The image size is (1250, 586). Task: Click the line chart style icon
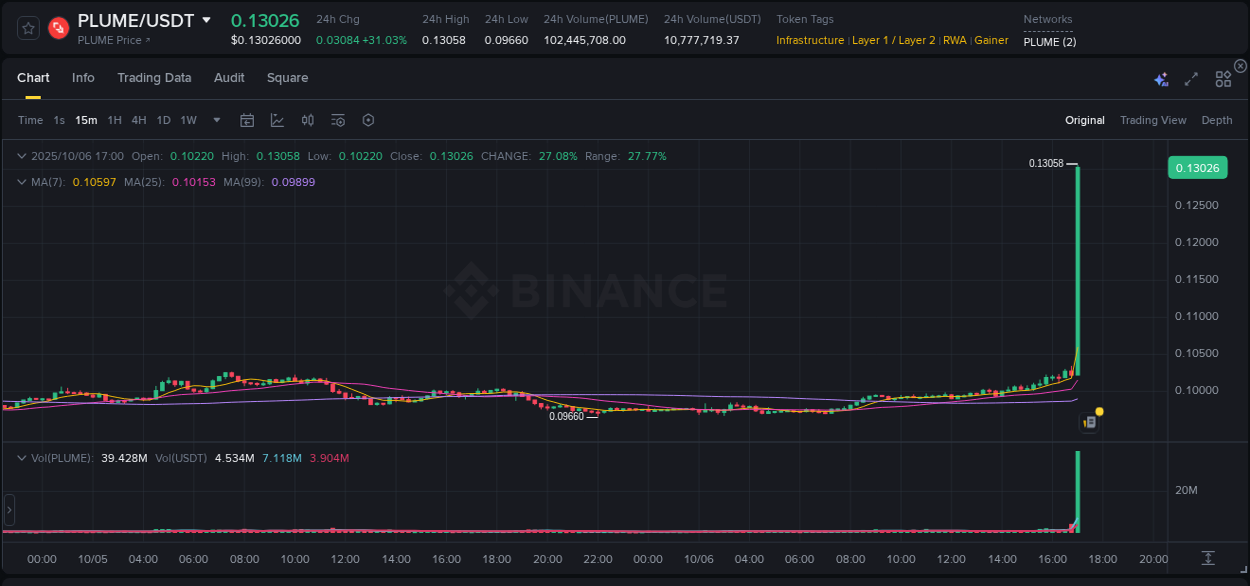pos(276,120)
